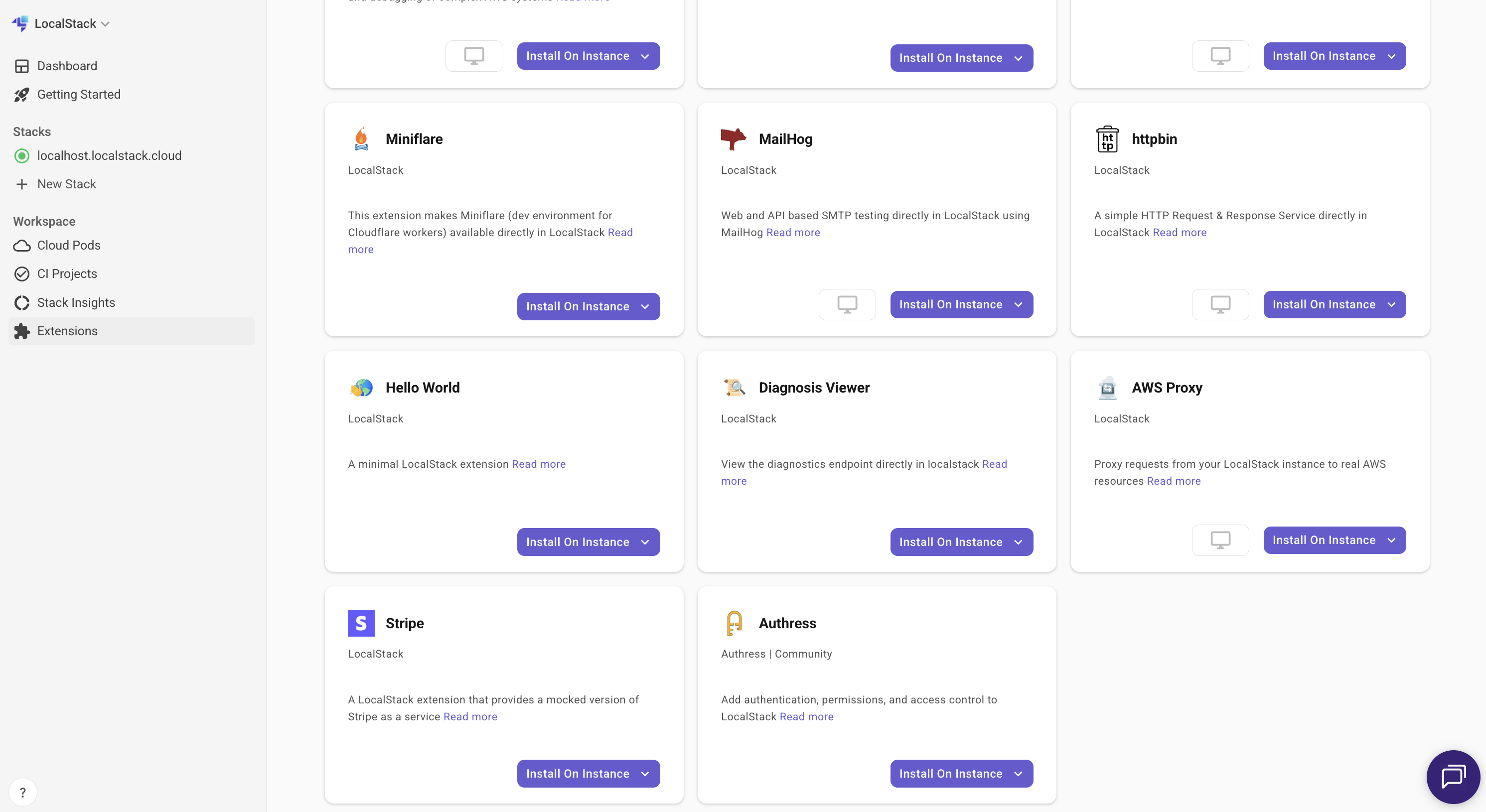1486x812 pixels.
Task: Open Stack Insights in sidebar
Action: pyautogui.click(x=76, y=303)
